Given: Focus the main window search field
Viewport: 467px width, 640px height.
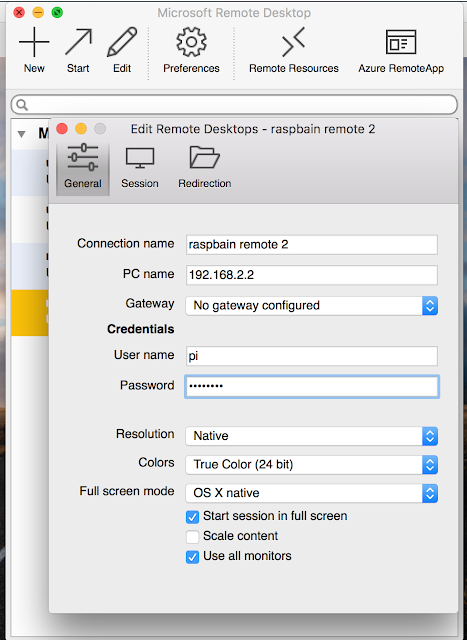Looking at the screenshot, I should [x=234, y=105].
